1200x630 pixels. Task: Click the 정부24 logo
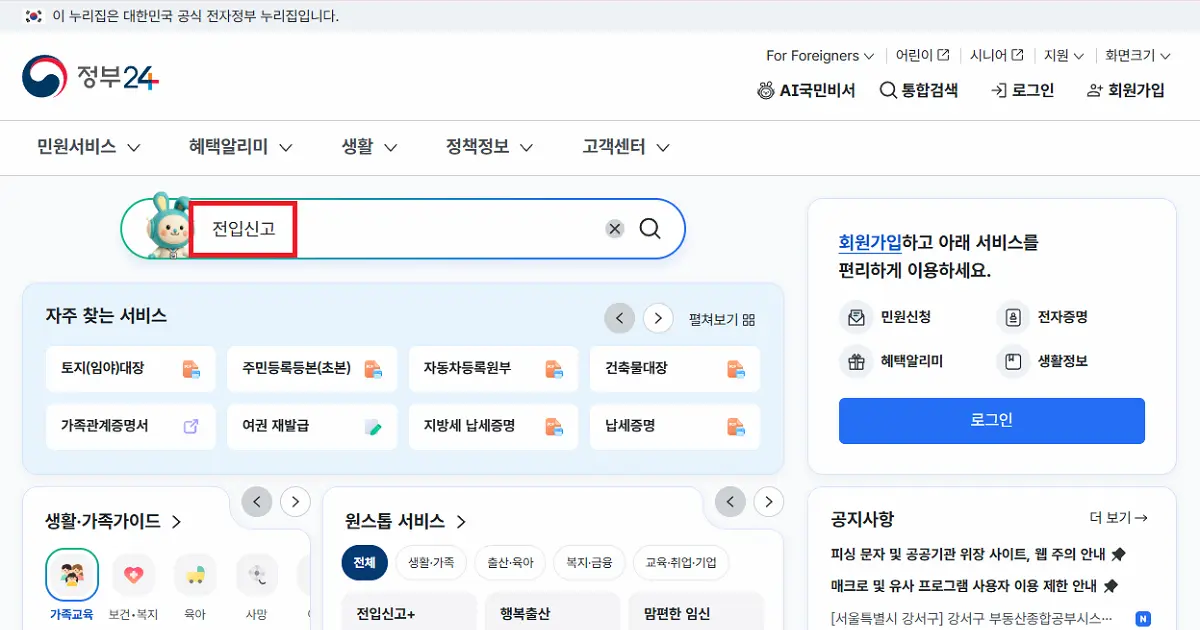coord(90,77)
